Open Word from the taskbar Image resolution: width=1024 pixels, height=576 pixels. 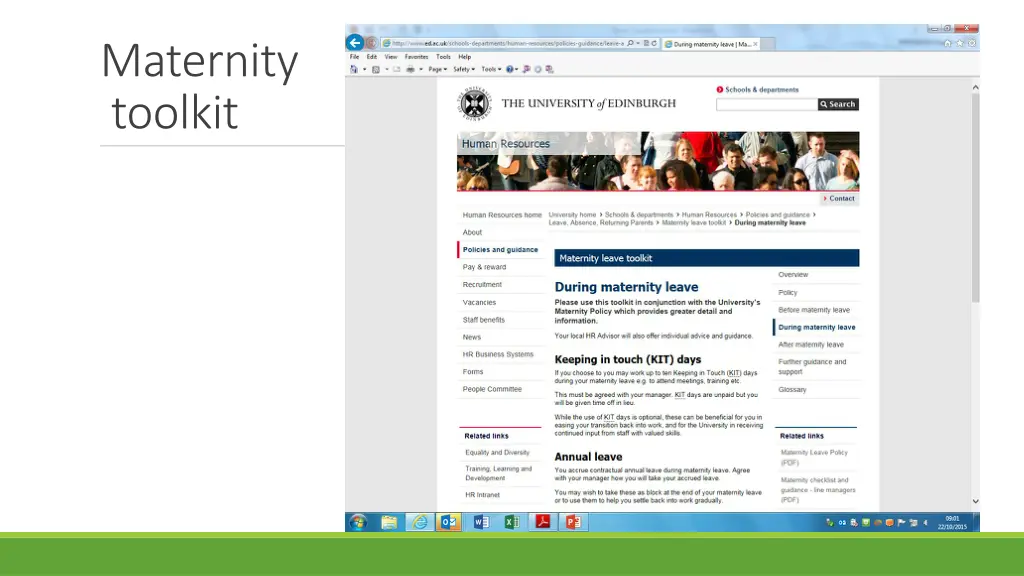point(481,522)
